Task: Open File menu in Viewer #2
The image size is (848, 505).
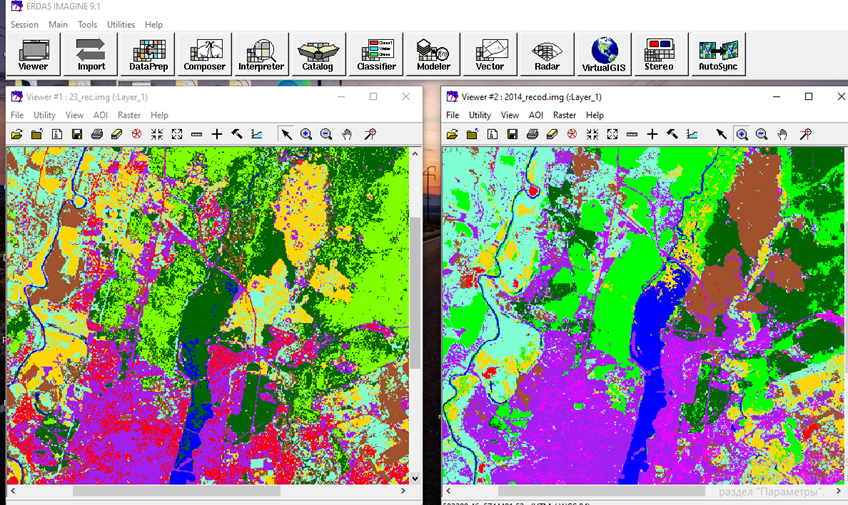Action: click(453, 115)
